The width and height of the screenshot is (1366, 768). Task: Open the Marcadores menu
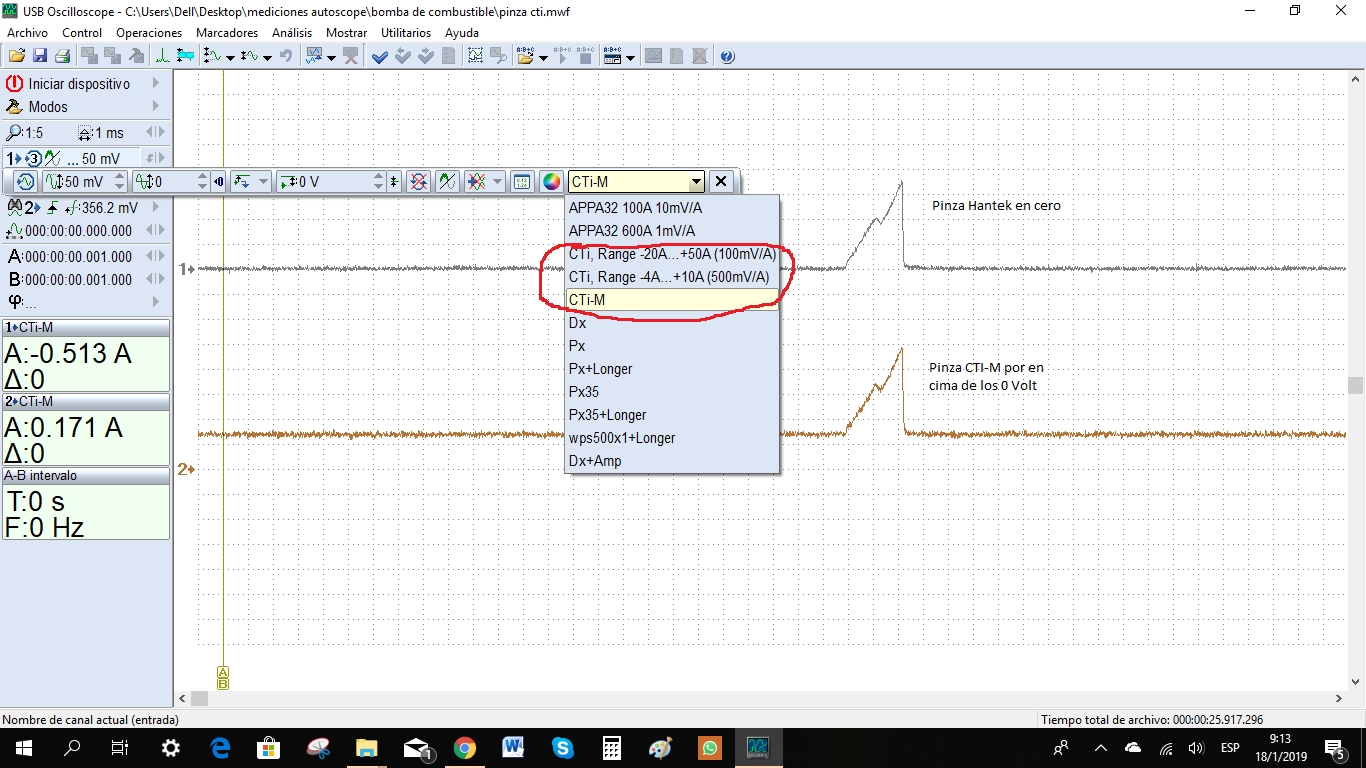(x=227, y=33)
